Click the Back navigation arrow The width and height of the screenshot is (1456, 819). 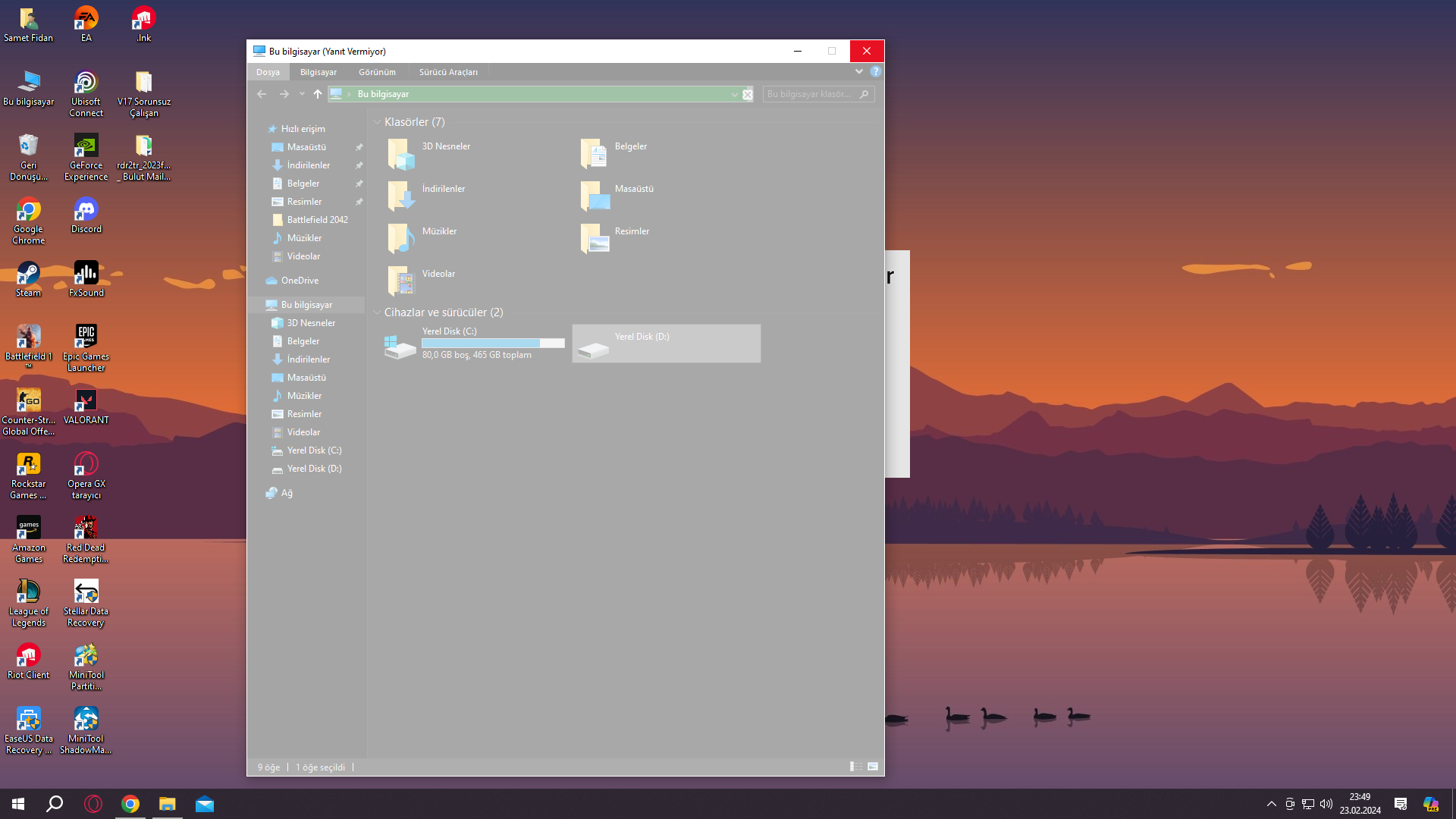pos(262,94)
